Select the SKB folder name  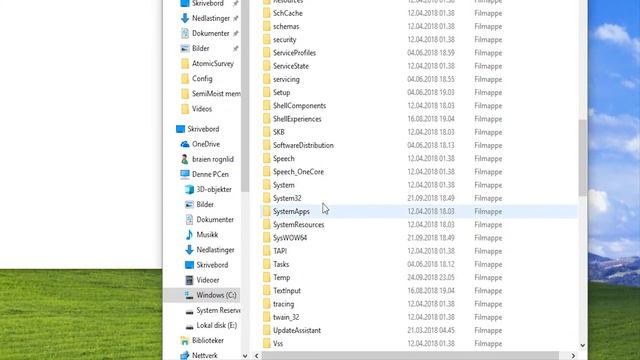pos(279,132)
